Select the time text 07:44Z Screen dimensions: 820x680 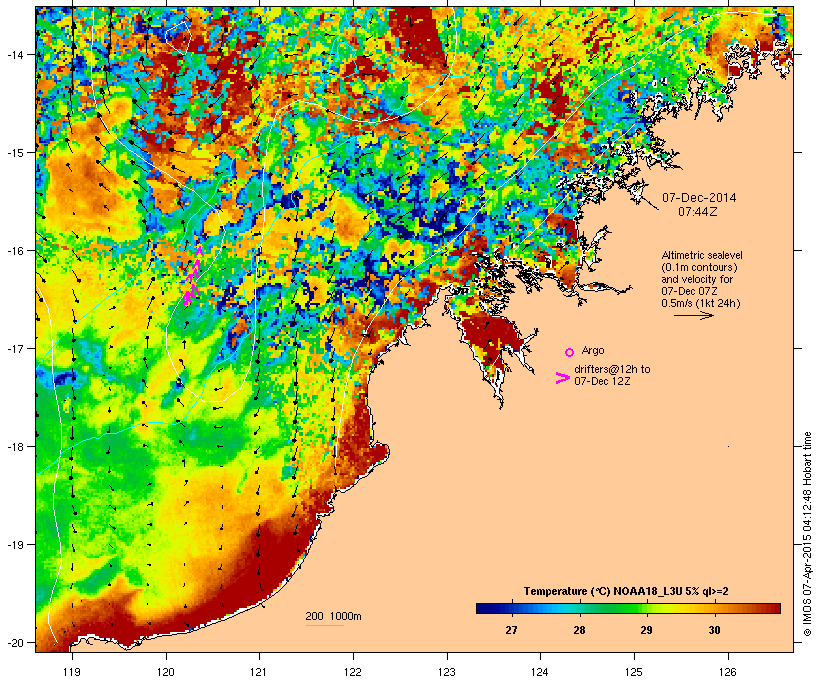click(698, 212)
